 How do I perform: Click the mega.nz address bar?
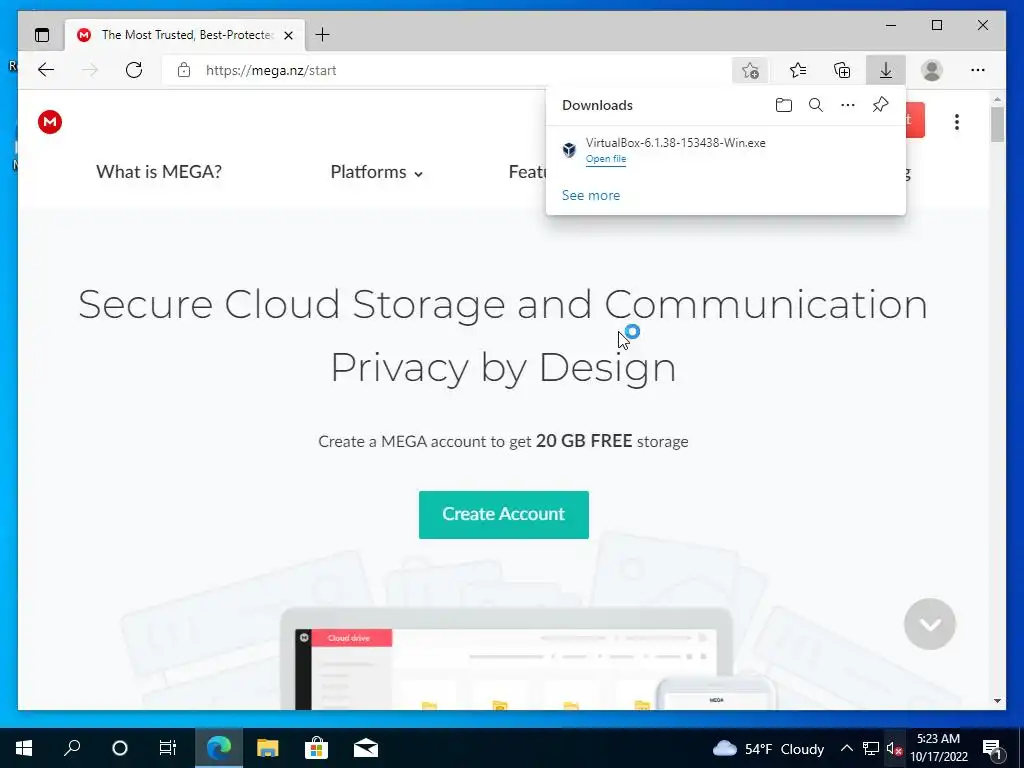(x=444, y=70)
